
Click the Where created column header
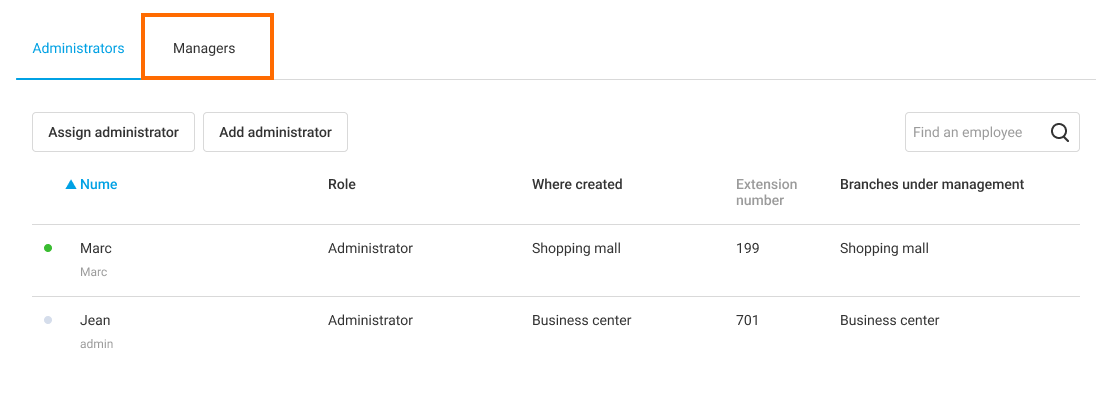pyautogui.click(x=577, y=184)
